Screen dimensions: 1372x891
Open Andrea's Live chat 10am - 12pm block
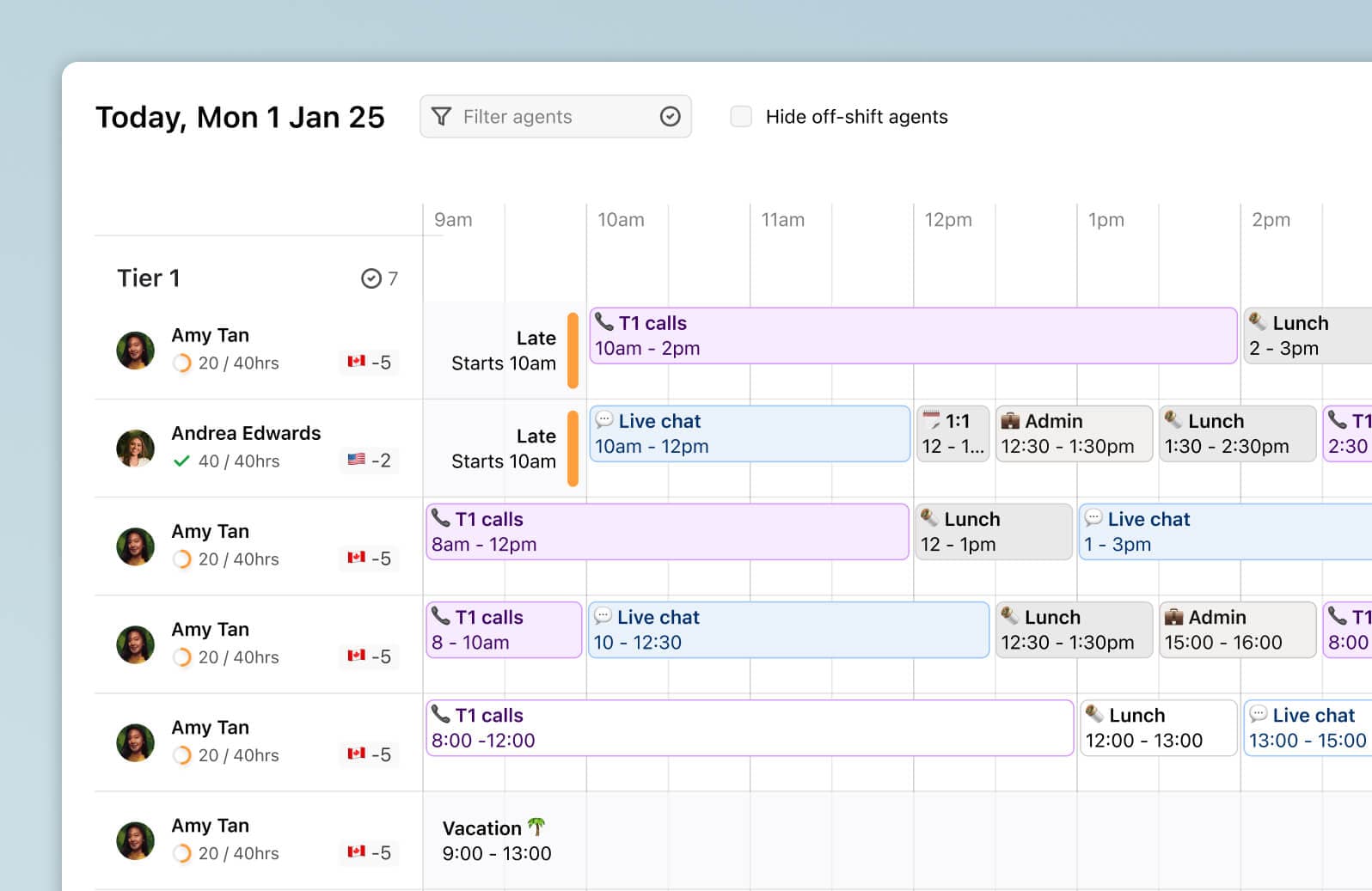[x=749, y=434]
